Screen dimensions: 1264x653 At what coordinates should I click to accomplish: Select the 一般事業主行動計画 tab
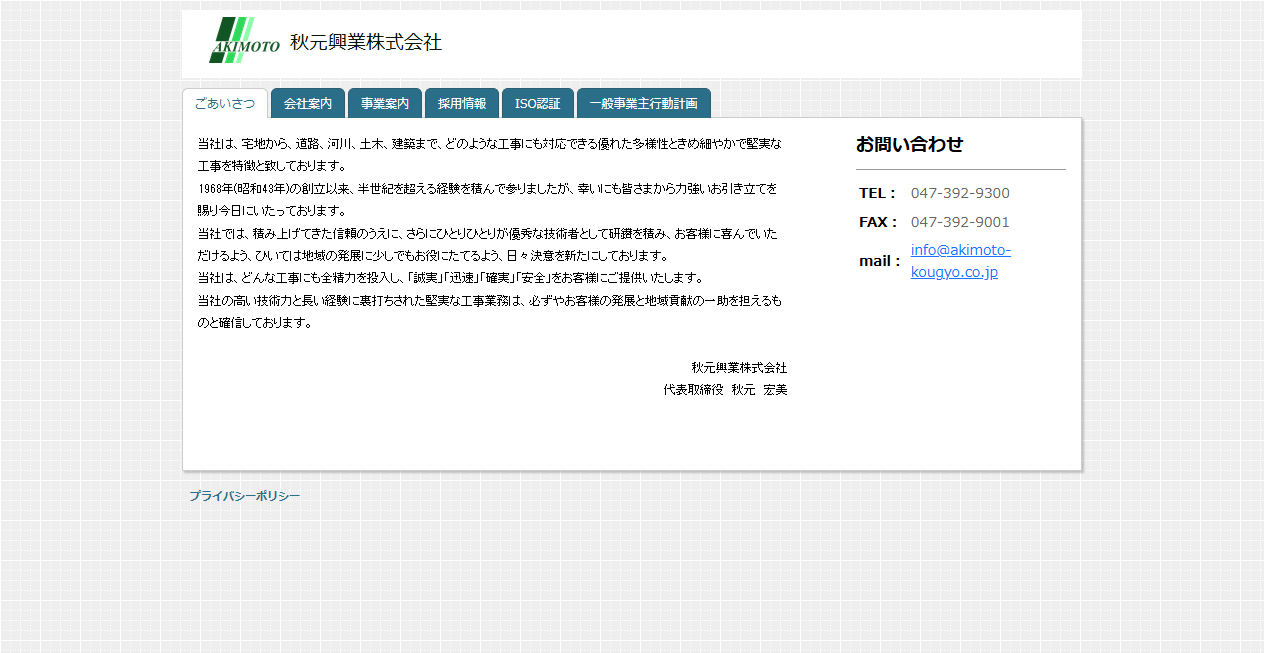[645, 102]
